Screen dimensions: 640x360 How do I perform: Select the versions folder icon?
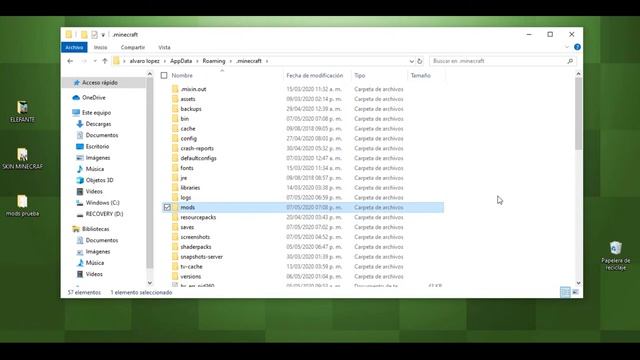coord(175,276)
